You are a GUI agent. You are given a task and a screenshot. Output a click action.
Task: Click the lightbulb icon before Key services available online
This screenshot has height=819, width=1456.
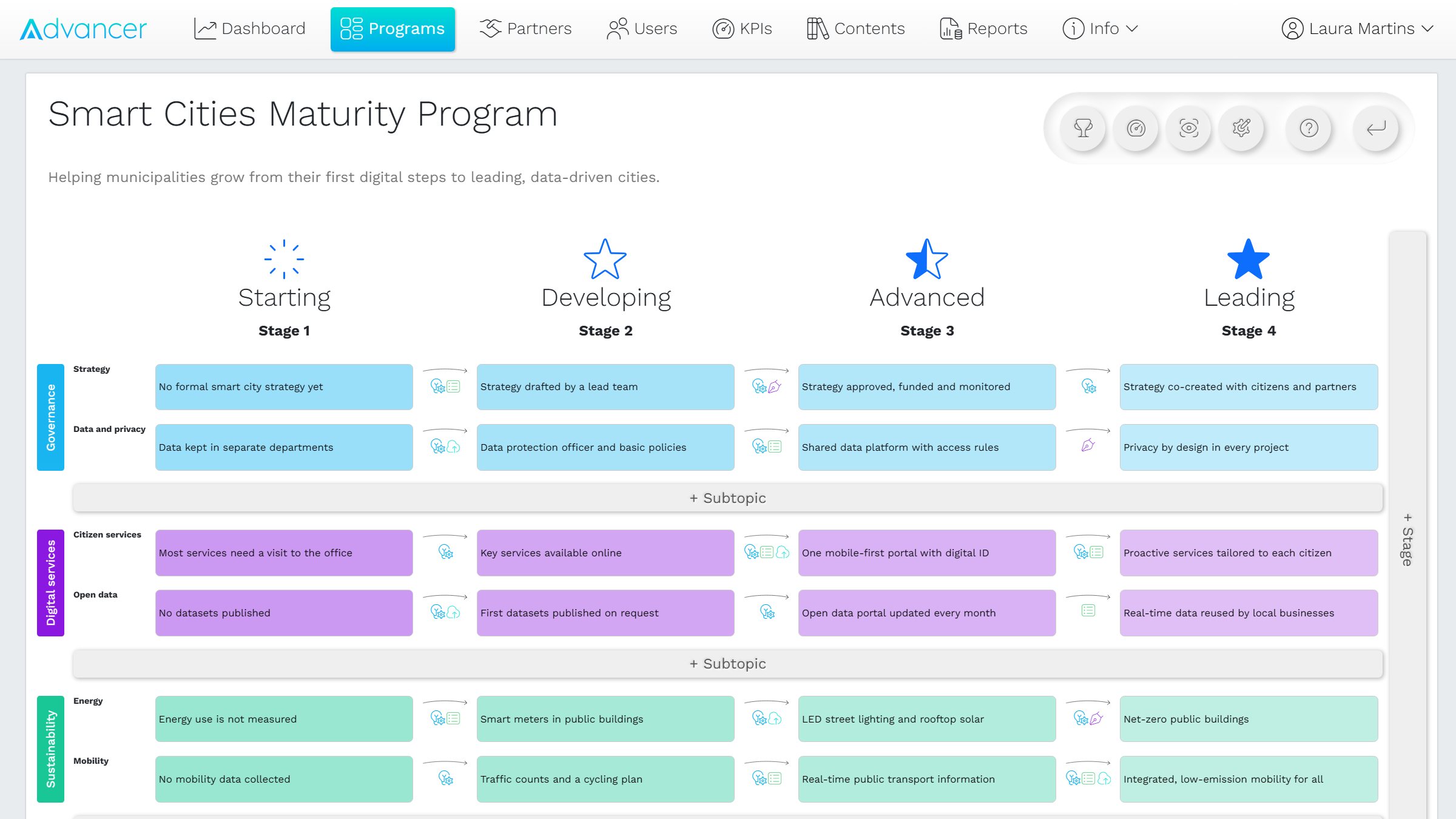446,552
